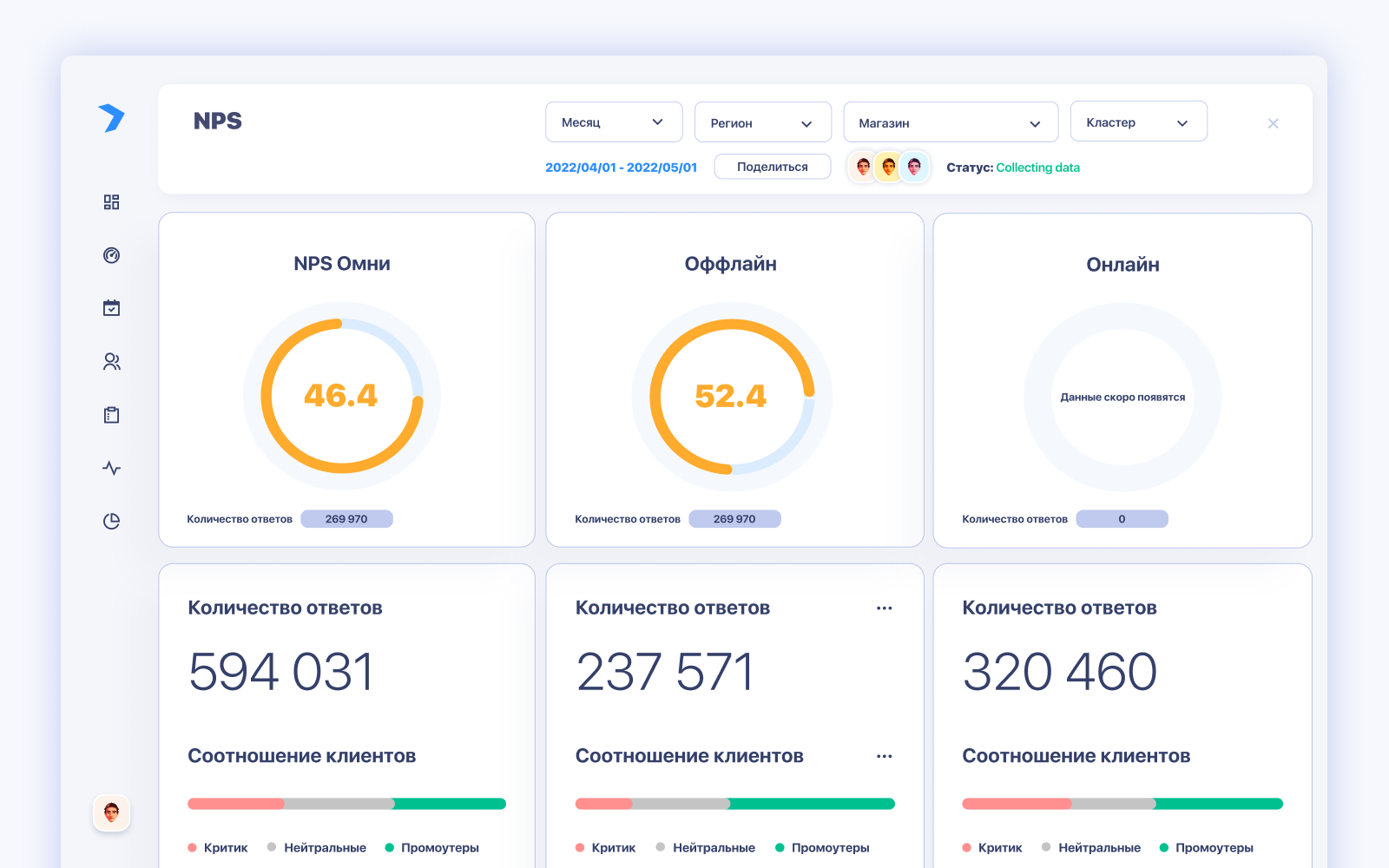Open the users sidebar icon
This screenshot has width=1389, height=868.
(x=111, y=362)
